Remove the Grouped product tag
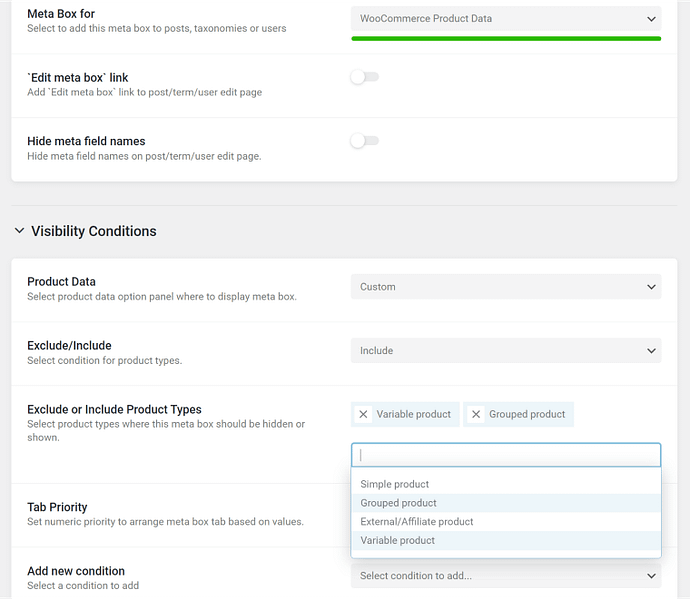The width and height of the screenshot is (690, 599). point(476,414)
